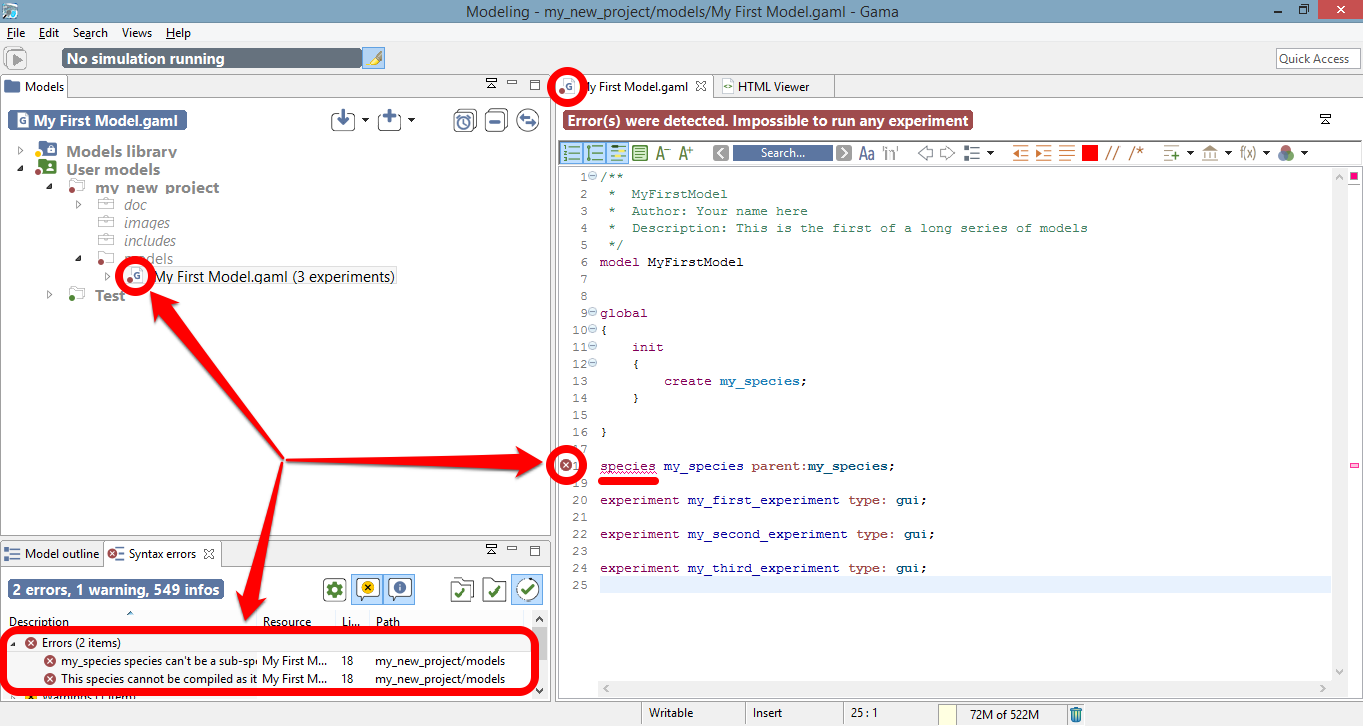Toggle the circular checkmark validation button
Viewport: 1363px width, 726px height.
[528, 590]
